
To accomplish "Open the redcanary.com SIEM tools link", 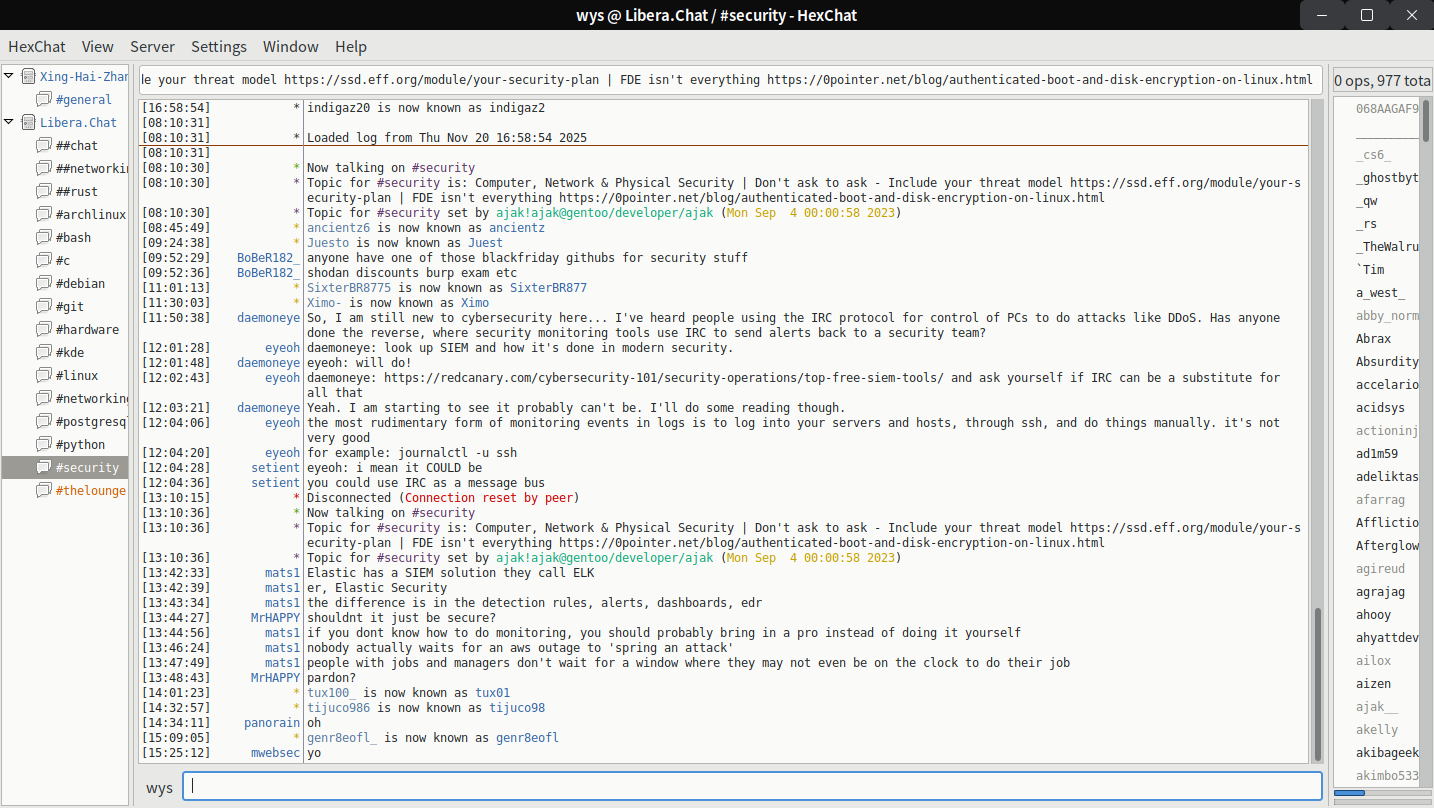I will coord(660,378).
